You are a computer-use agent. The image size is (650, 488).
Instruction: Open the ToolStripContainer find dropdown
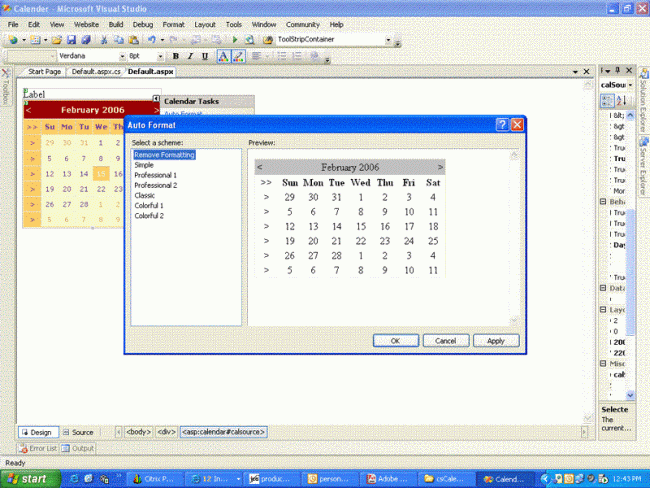388,39
